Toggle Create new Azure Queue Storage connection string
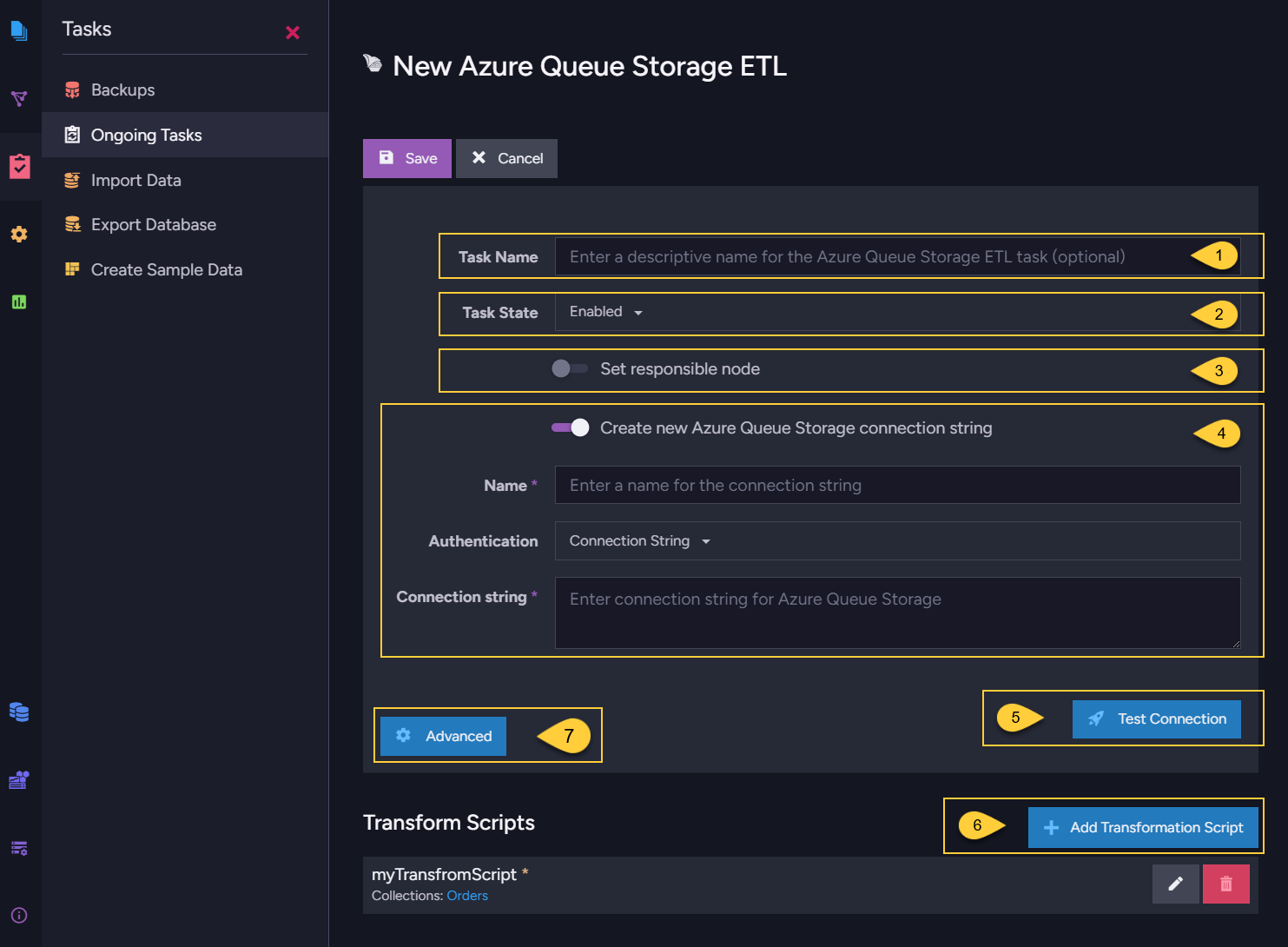Screen dimensions: 1288x947 coord(570,427)
